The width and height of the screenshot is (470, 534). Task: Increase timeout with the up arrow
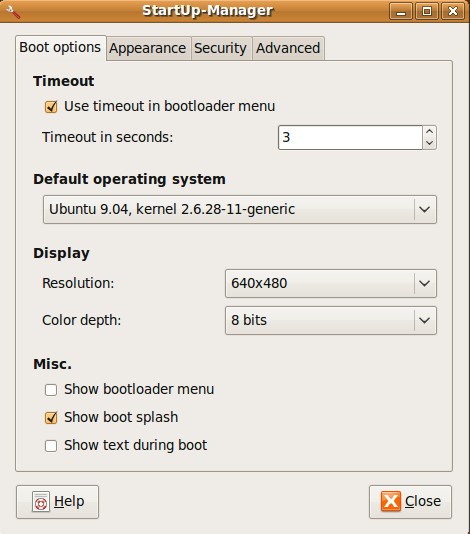(429, 131)
